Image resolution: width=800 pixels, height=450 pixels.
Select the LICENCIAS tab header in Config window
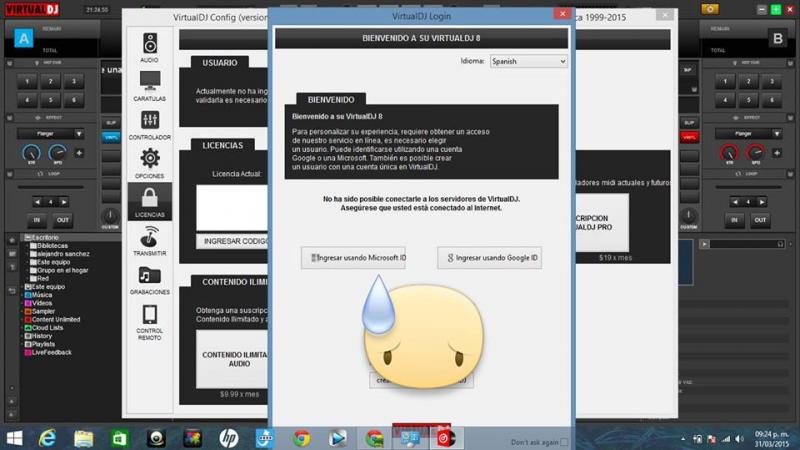tap(222, 145)
